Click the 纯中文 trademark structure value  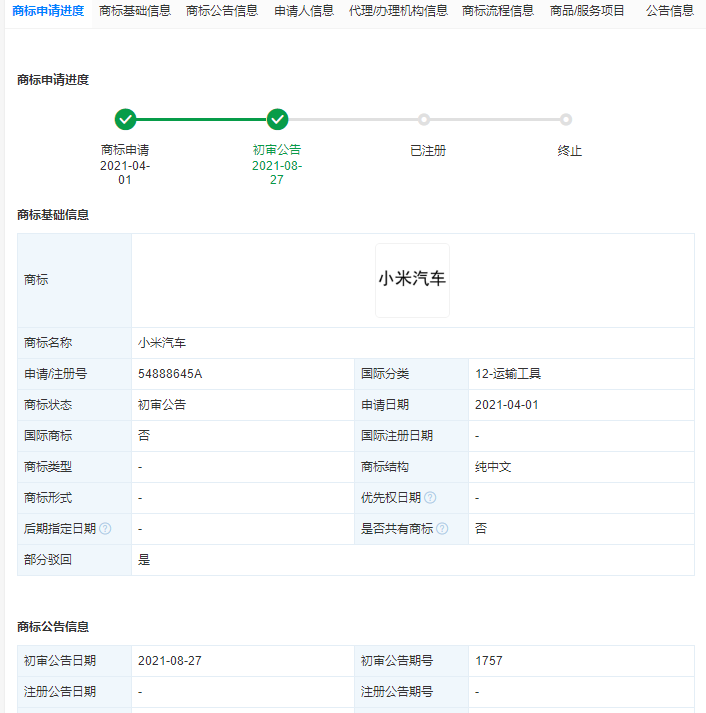point(493,467)
